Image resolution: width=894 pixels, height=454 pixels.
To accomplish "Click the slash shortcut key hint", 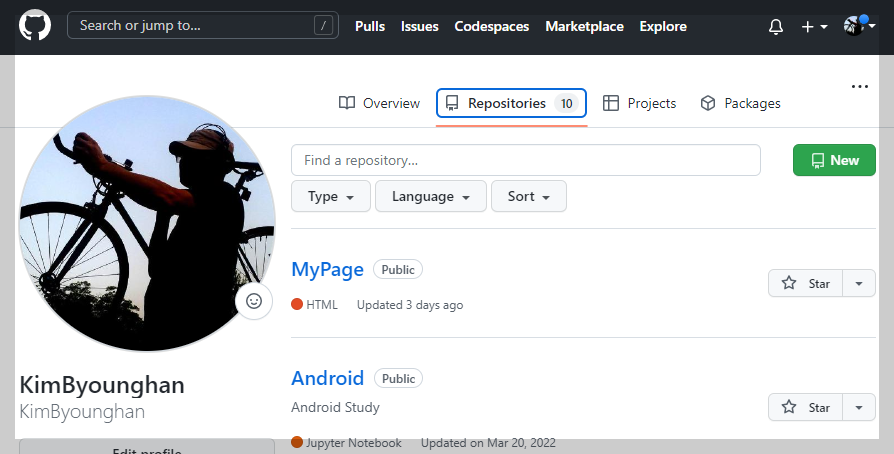I will coord(323,26).
